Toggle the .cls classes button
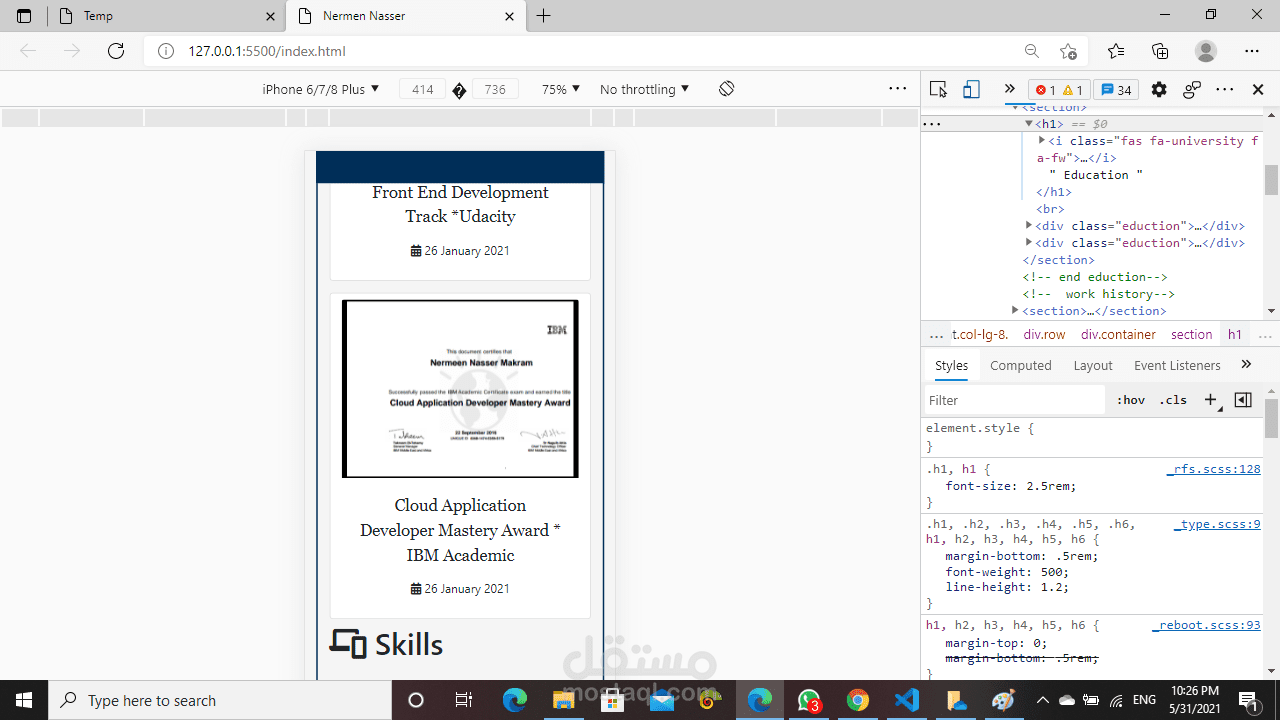 tap(1173, 400)
